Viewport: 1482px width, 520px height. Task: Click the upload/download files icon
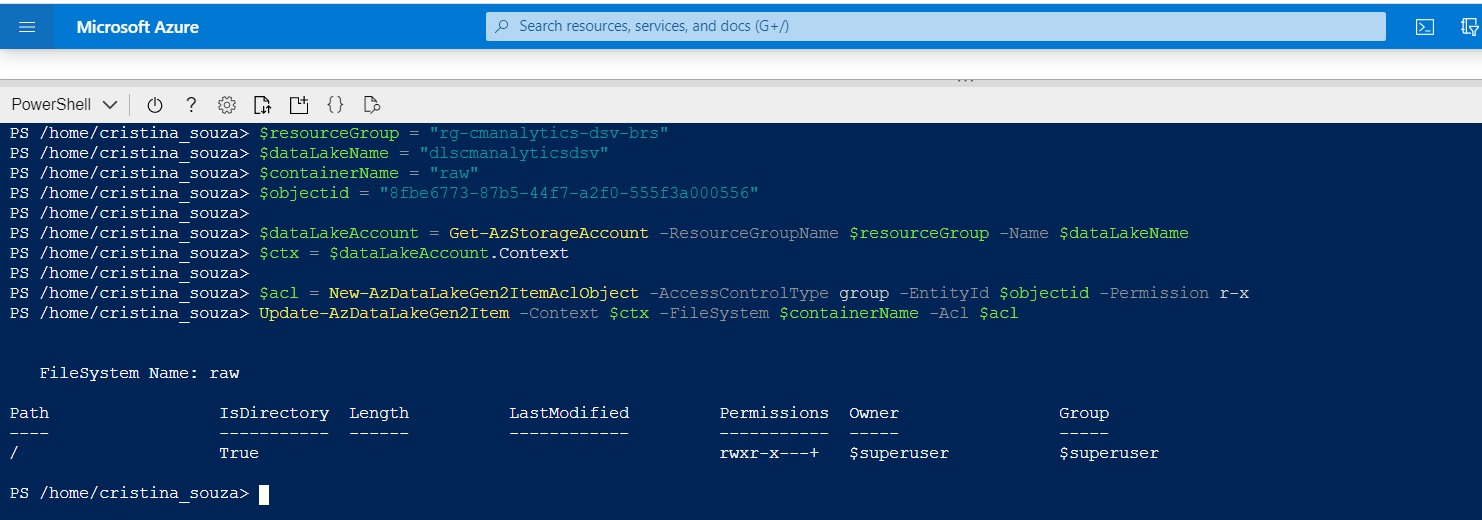point(263,105)
